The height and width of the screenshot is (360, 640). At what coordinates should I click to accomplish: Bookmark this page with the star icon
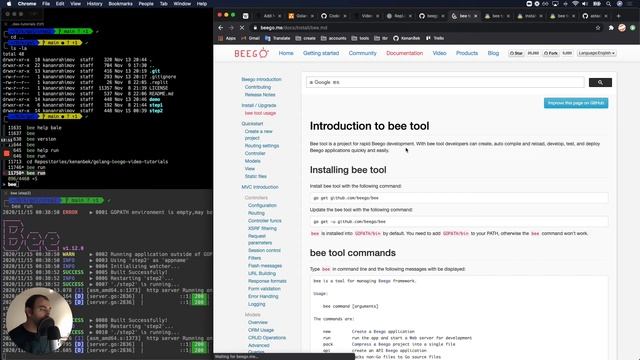pyautogui.click(x=598, y=28)
